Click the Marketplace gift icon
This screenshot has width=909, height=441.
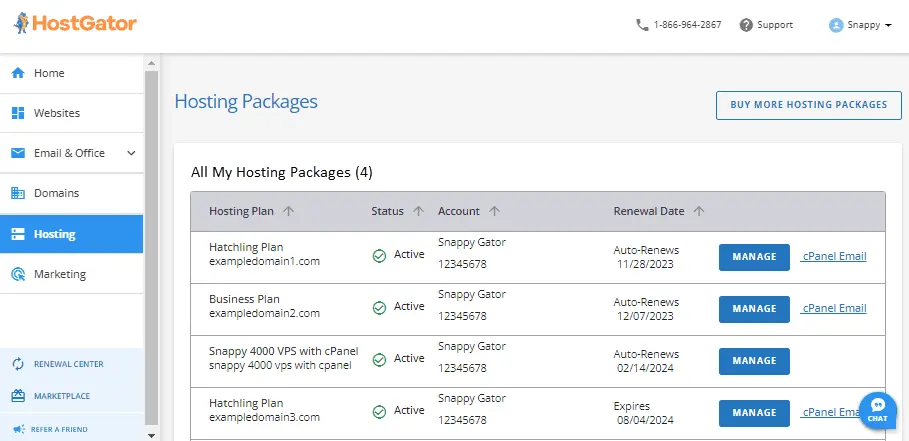point(17,396)
